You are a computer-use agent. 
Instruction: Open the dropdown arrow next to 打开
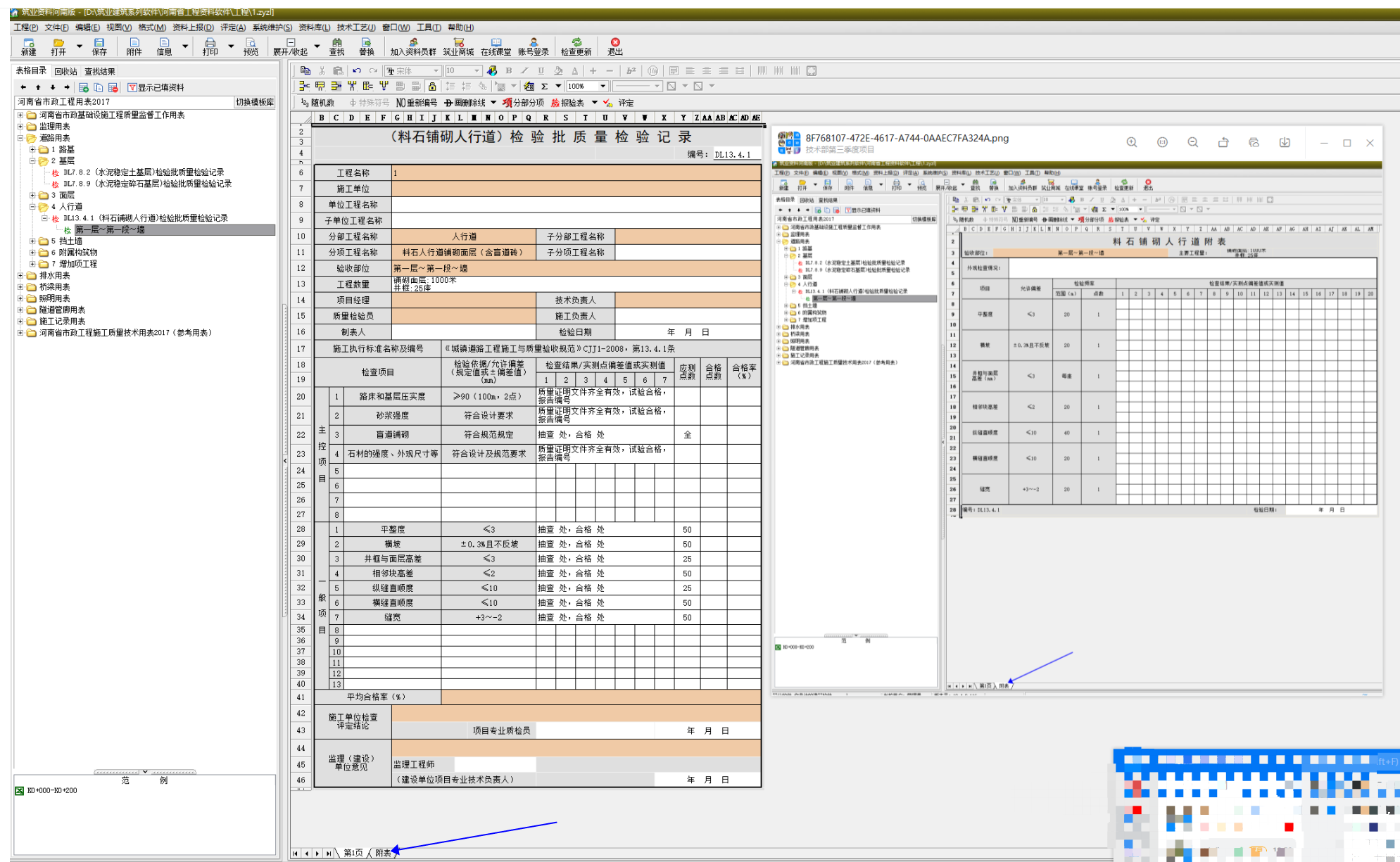click(79, 46)
